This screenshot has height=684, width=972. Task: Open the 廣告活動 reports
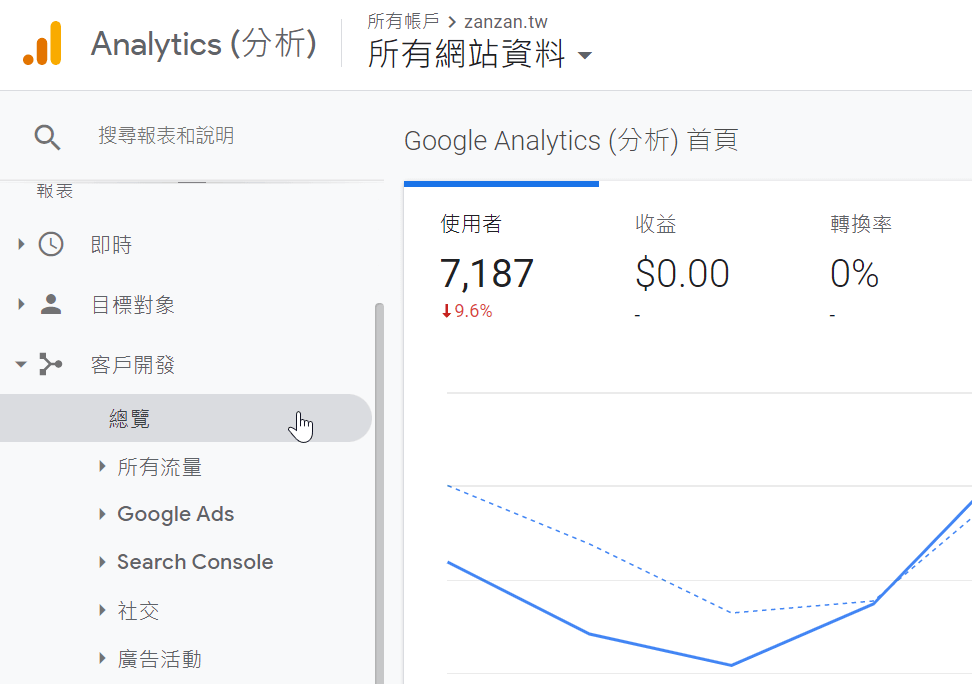click(159, 659)
